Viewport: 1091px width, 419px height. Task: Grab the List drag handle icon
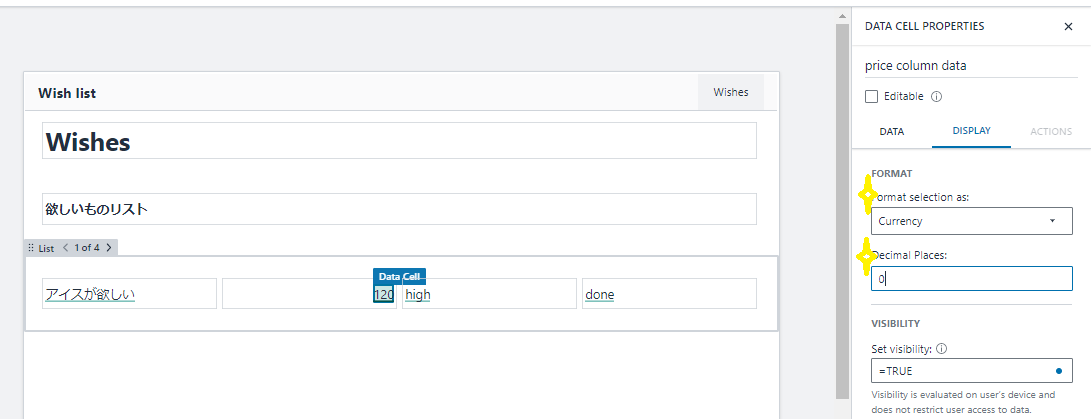(31, 248)
